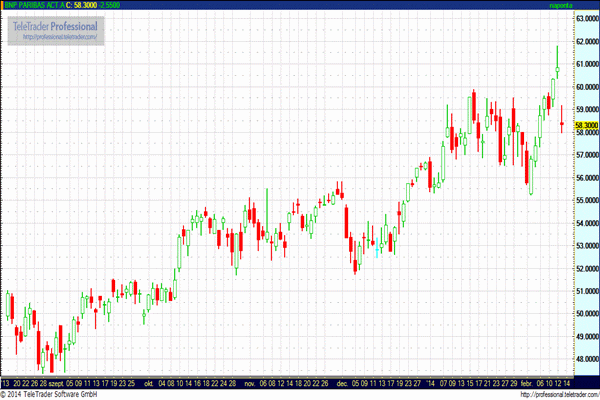The width and height of the screenshot is (600, 400).
Task: Open the teletrader URL in the bottom-right footer
Action: (x=560, y=395)
